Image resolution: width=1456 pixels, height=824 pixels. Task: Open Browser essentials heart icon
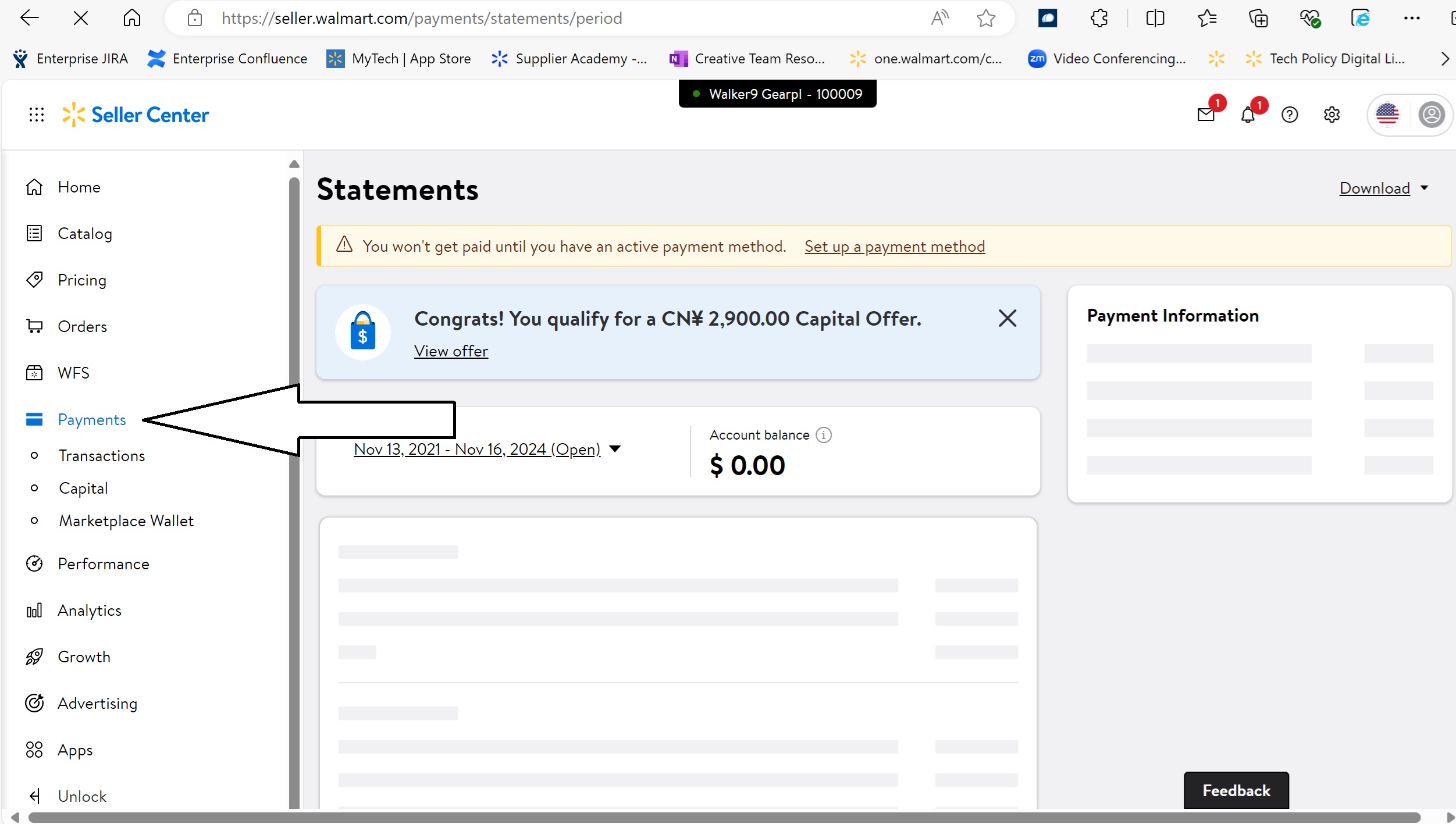click(1309, 18)
